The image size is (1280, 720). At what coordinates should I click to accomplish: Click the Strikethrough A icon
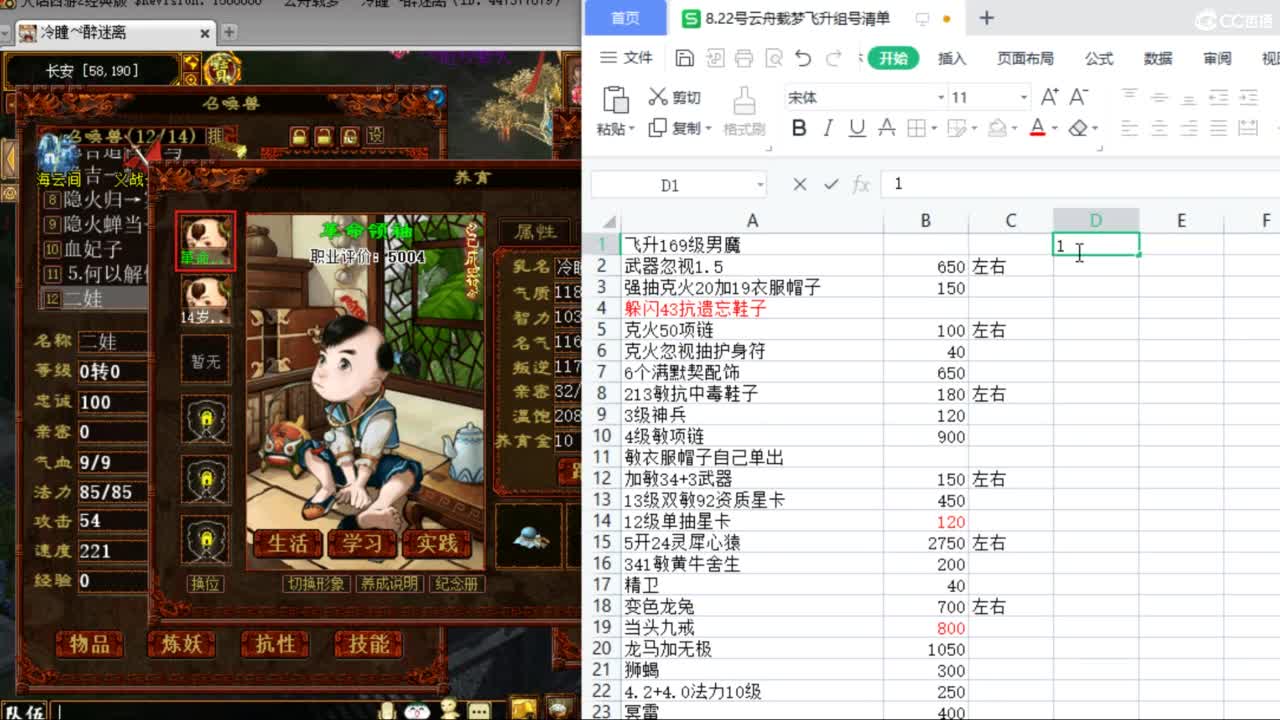click(886, 128)
